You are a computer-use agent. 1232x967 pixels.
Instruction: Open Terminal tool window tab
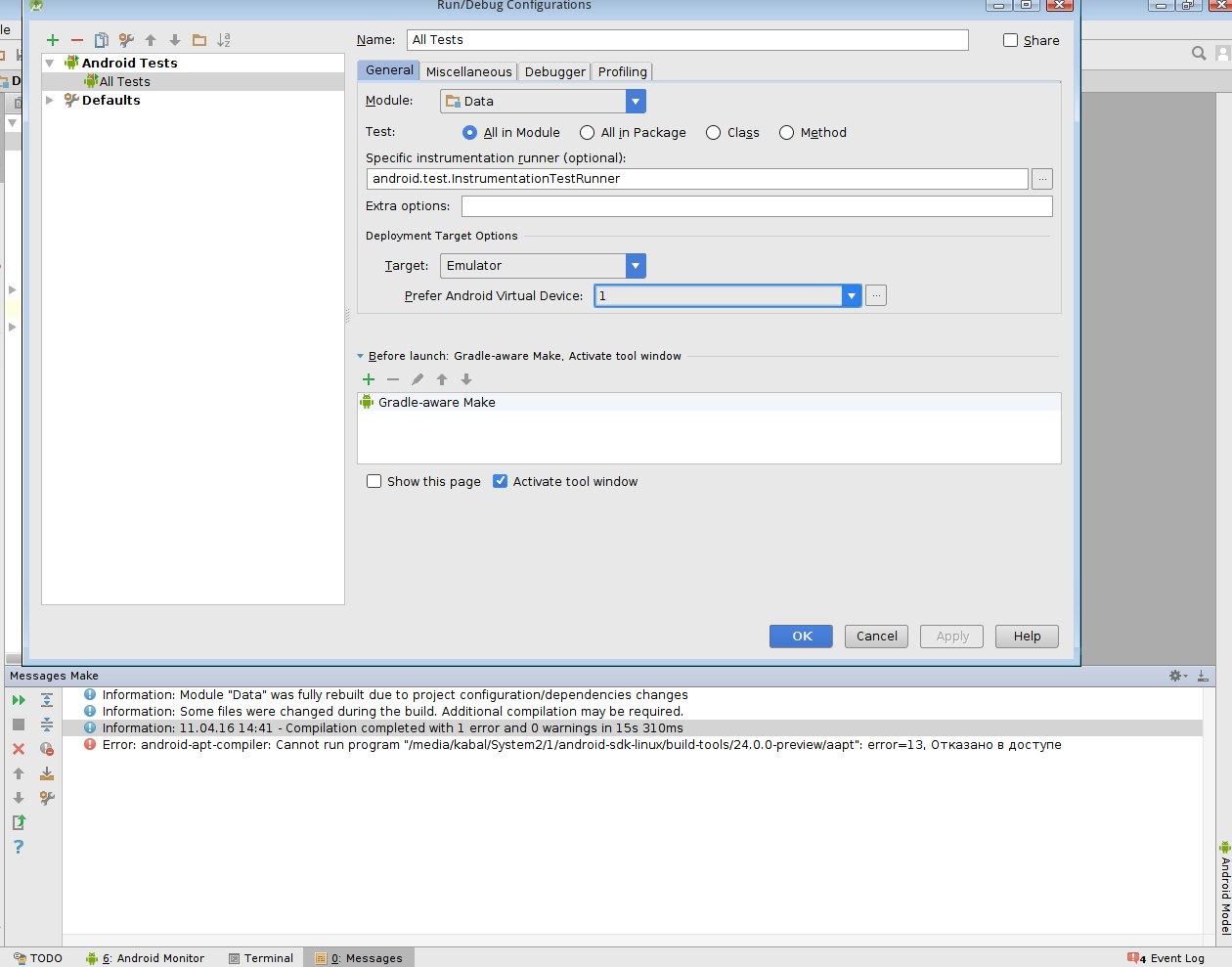[261, 958]
